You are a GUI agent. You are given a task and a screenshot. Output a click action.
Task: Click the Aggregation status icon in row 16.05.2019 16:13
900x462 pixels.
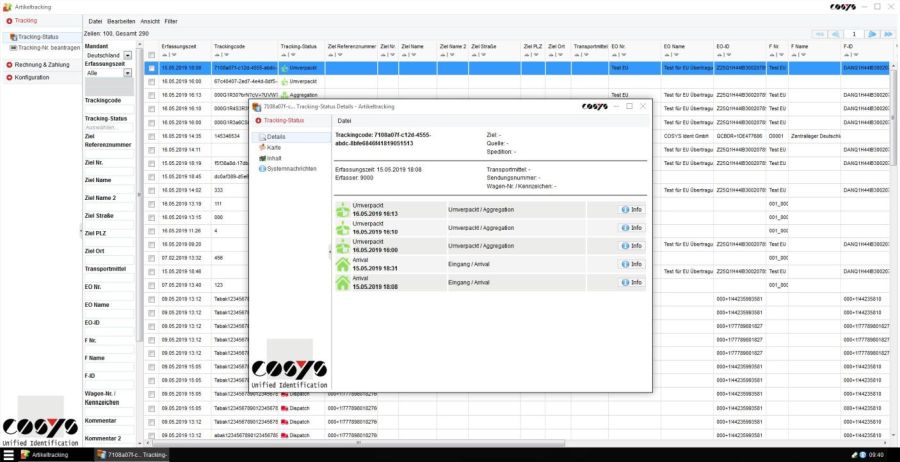pos(284,95)
